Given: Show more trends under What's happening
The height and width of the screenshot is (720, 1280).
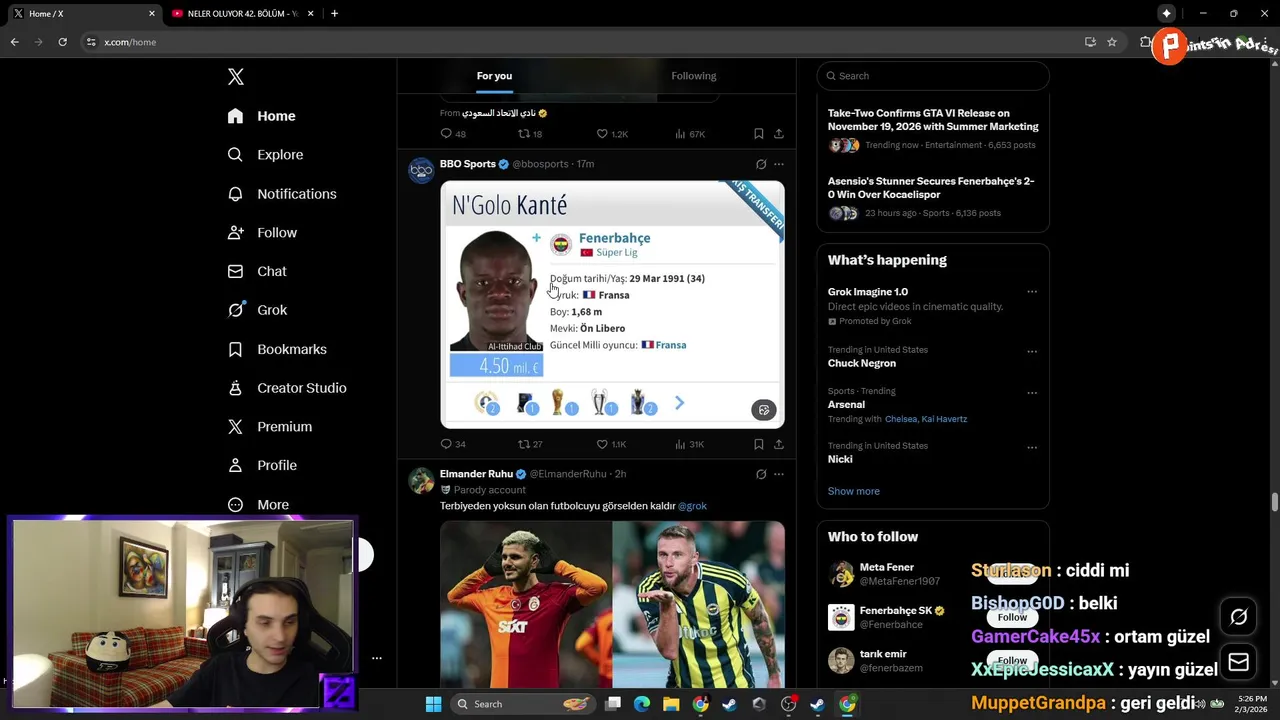Looking at the screenshot, I should pos(854,491).
